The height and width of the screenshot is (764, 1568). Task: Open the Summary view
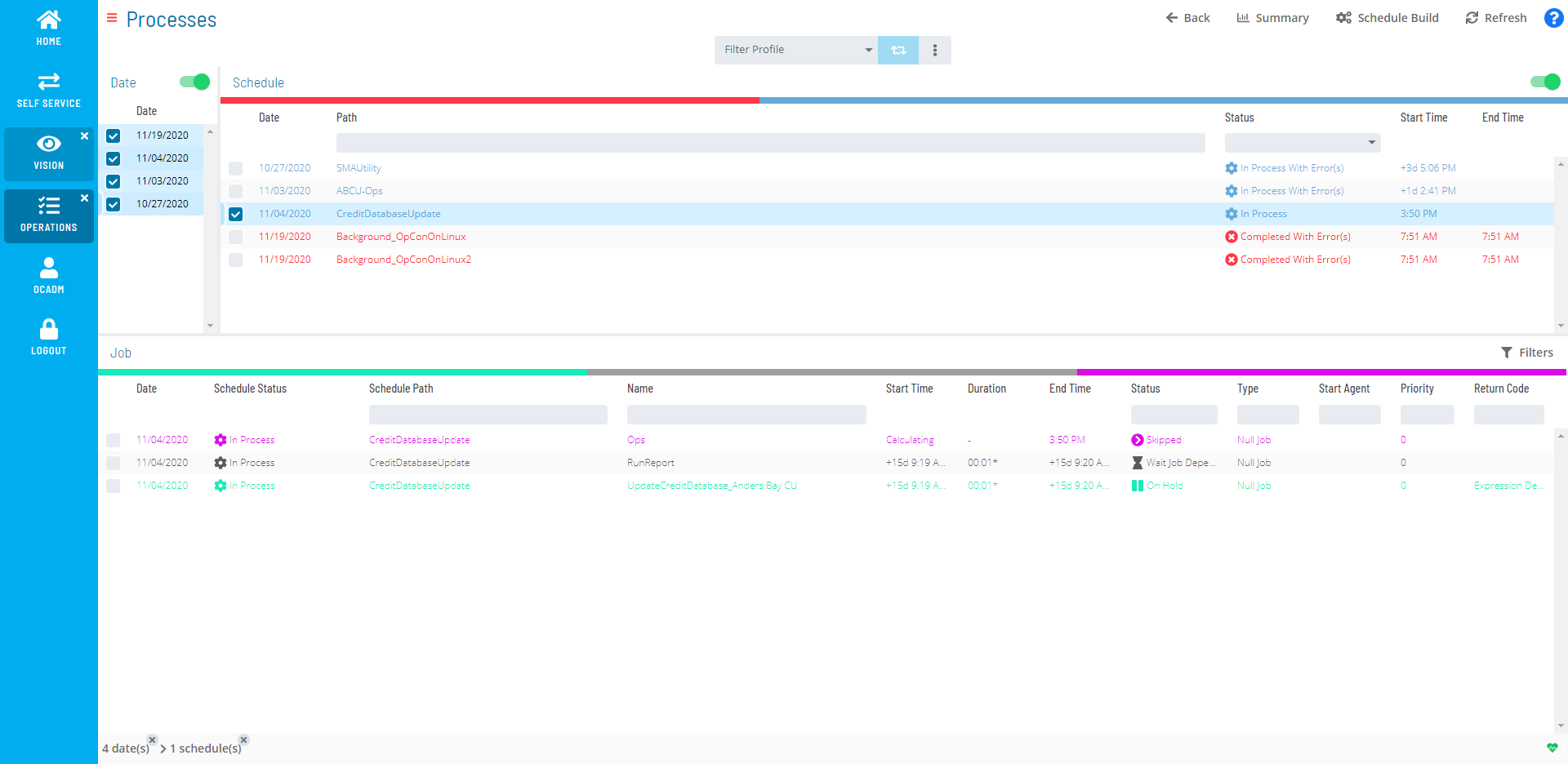tap(1272, 18)
